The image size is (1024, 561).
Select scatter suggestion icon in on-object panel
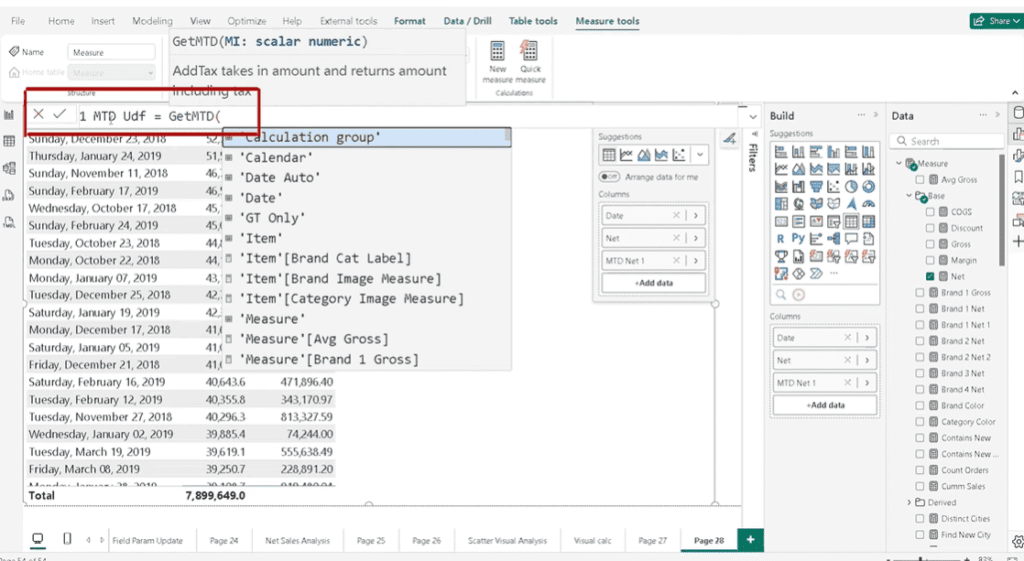point(679,155)
